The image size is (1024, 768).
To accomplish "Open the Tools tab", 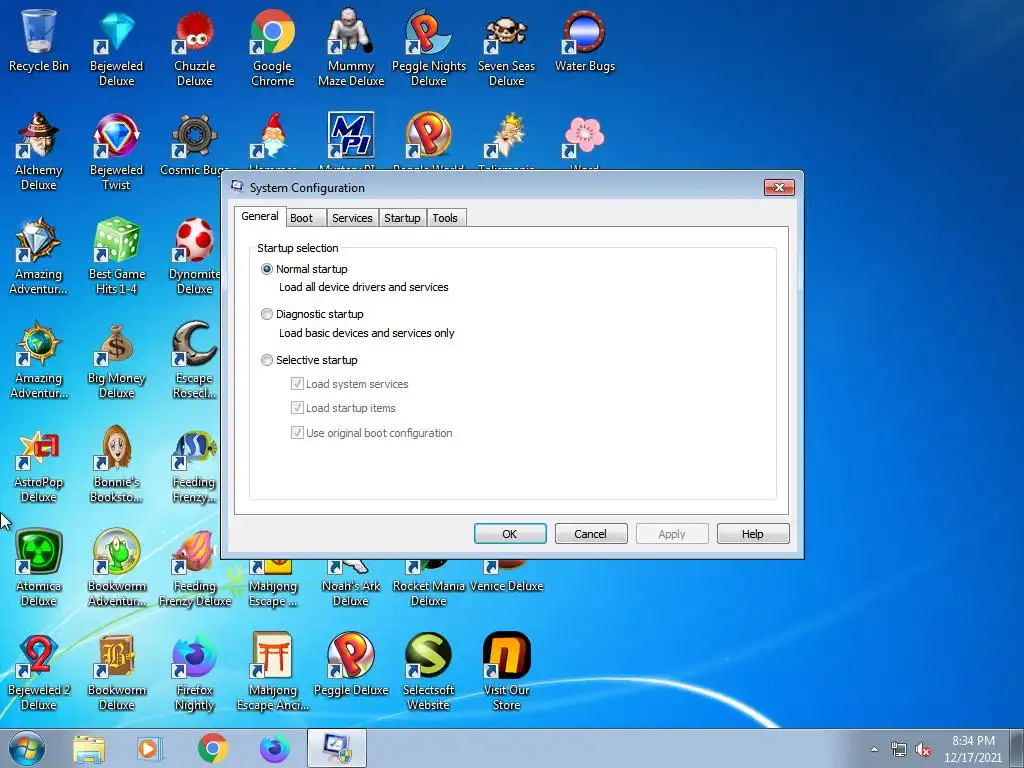I will (445, 218).
